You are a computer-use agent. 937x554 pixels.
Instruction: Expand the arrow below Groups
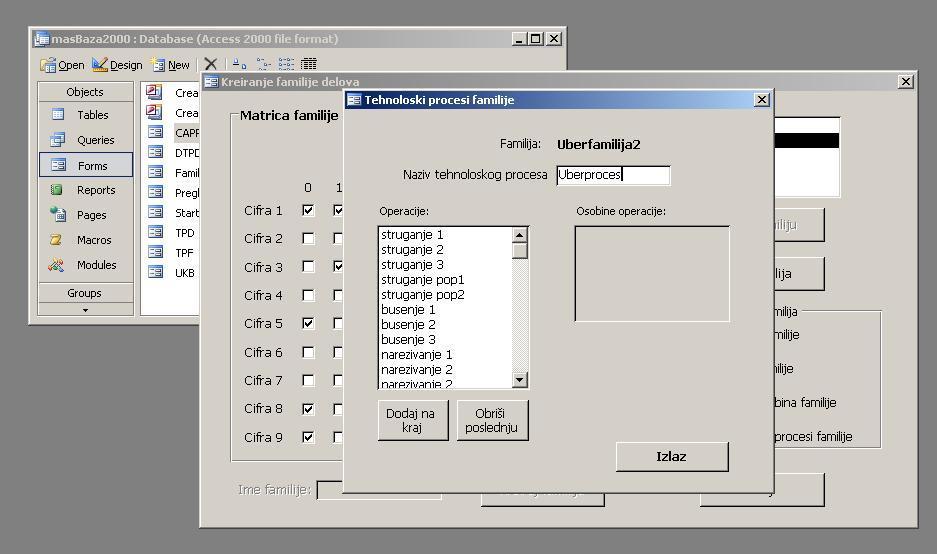pos(85,310)
